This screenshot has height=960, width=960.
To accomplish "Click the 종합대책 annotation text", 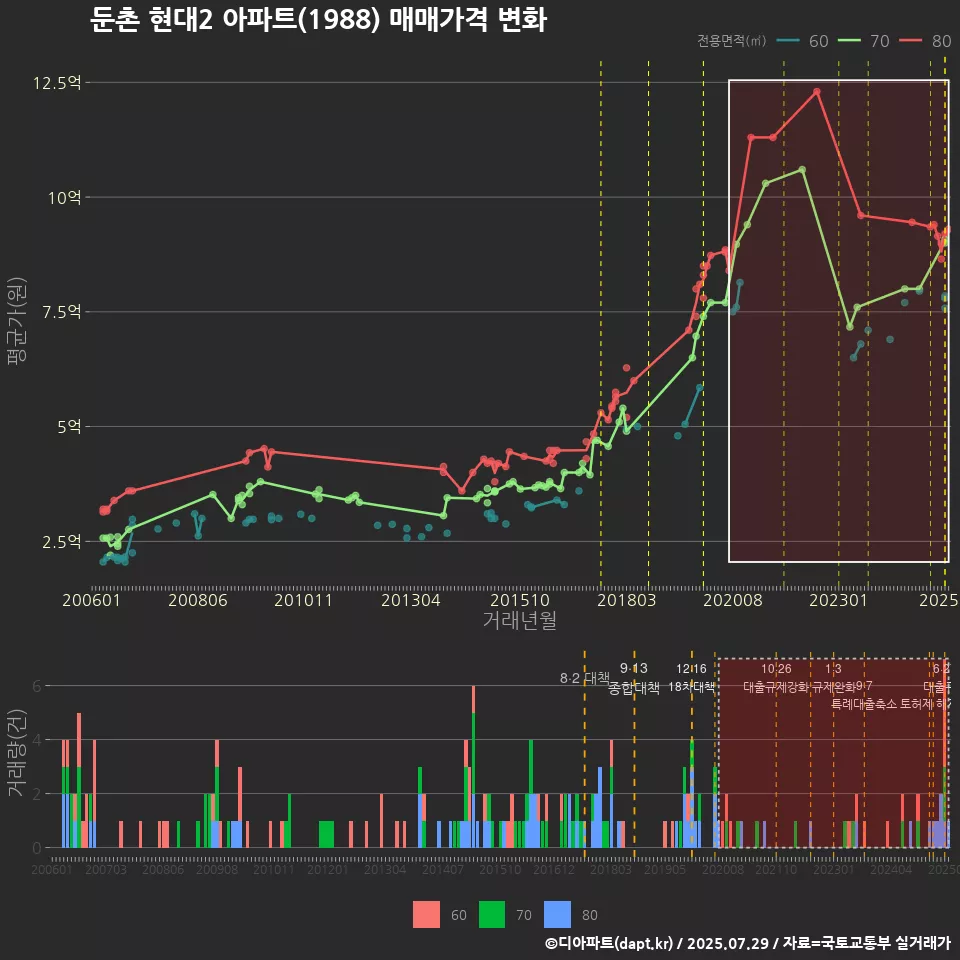I will (x=634, y=688).
